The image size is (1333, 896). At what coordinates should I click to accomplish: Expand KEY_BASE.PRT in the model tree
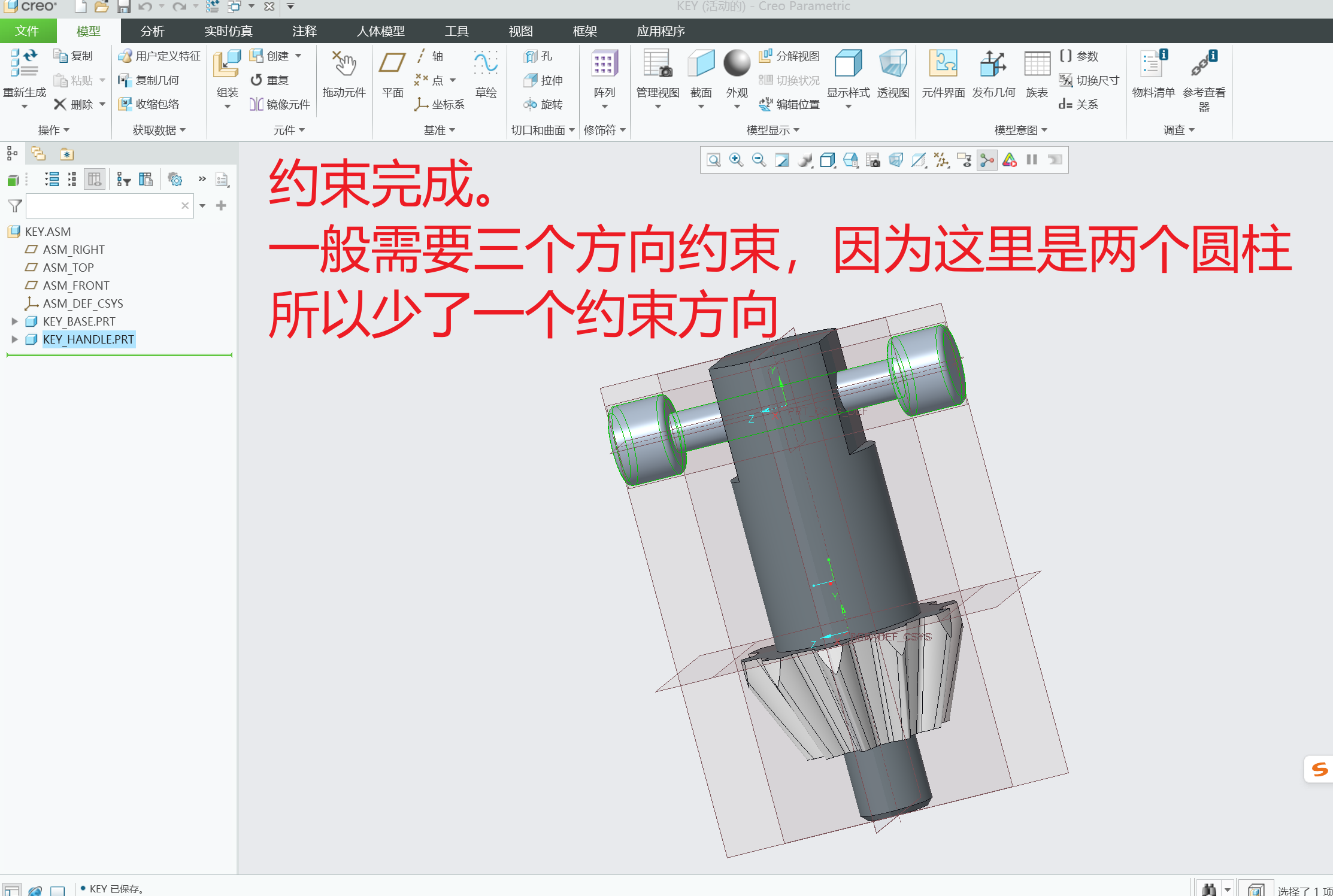click(14, 321)
